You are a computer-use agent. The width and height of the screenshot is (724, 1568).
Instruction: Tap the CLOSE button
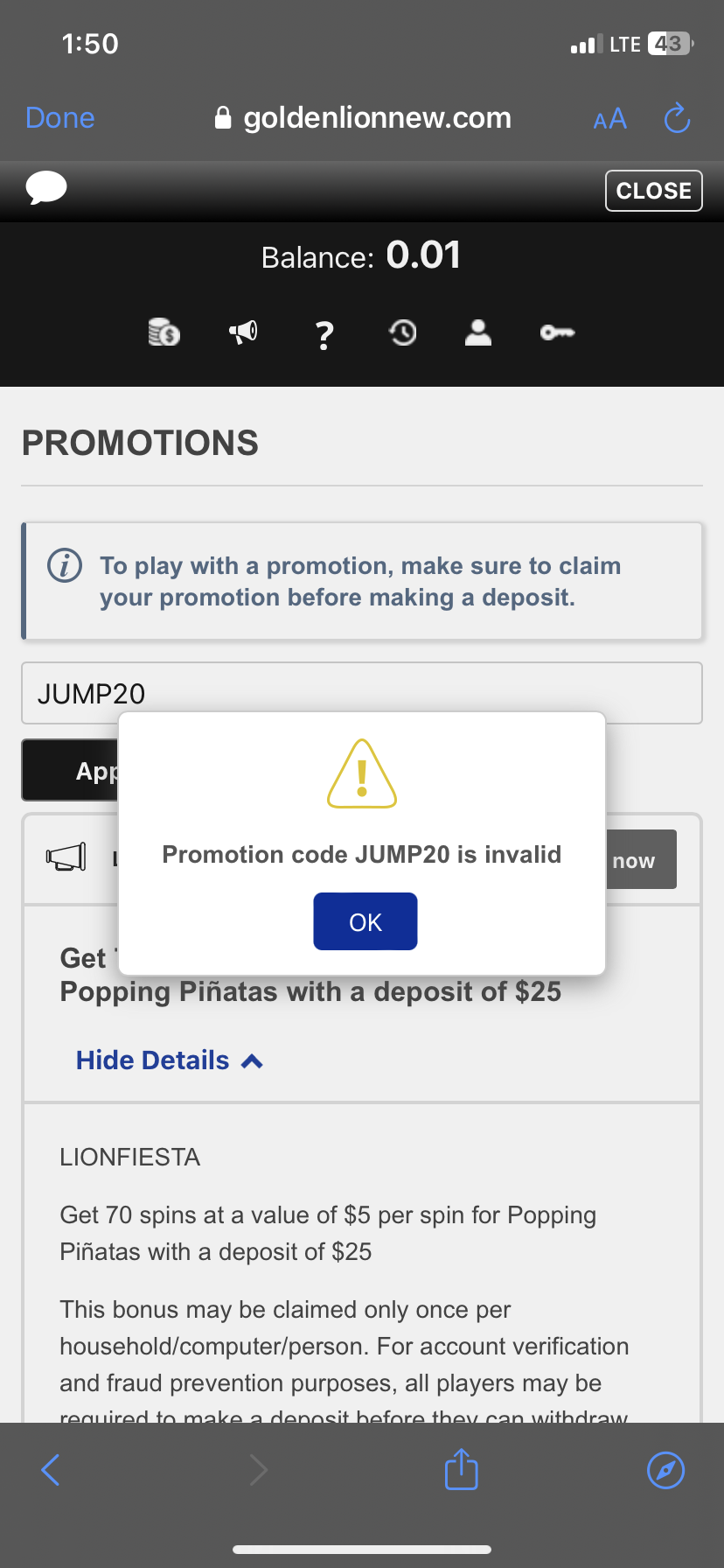(653, 191)
